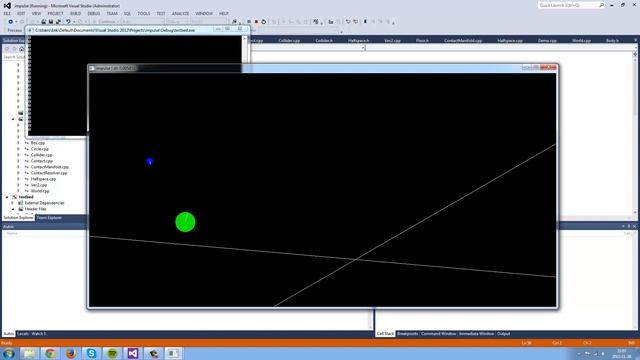
Task: Select ContactResolver.cpp in Solution Explorer
Action: (49, 173)
